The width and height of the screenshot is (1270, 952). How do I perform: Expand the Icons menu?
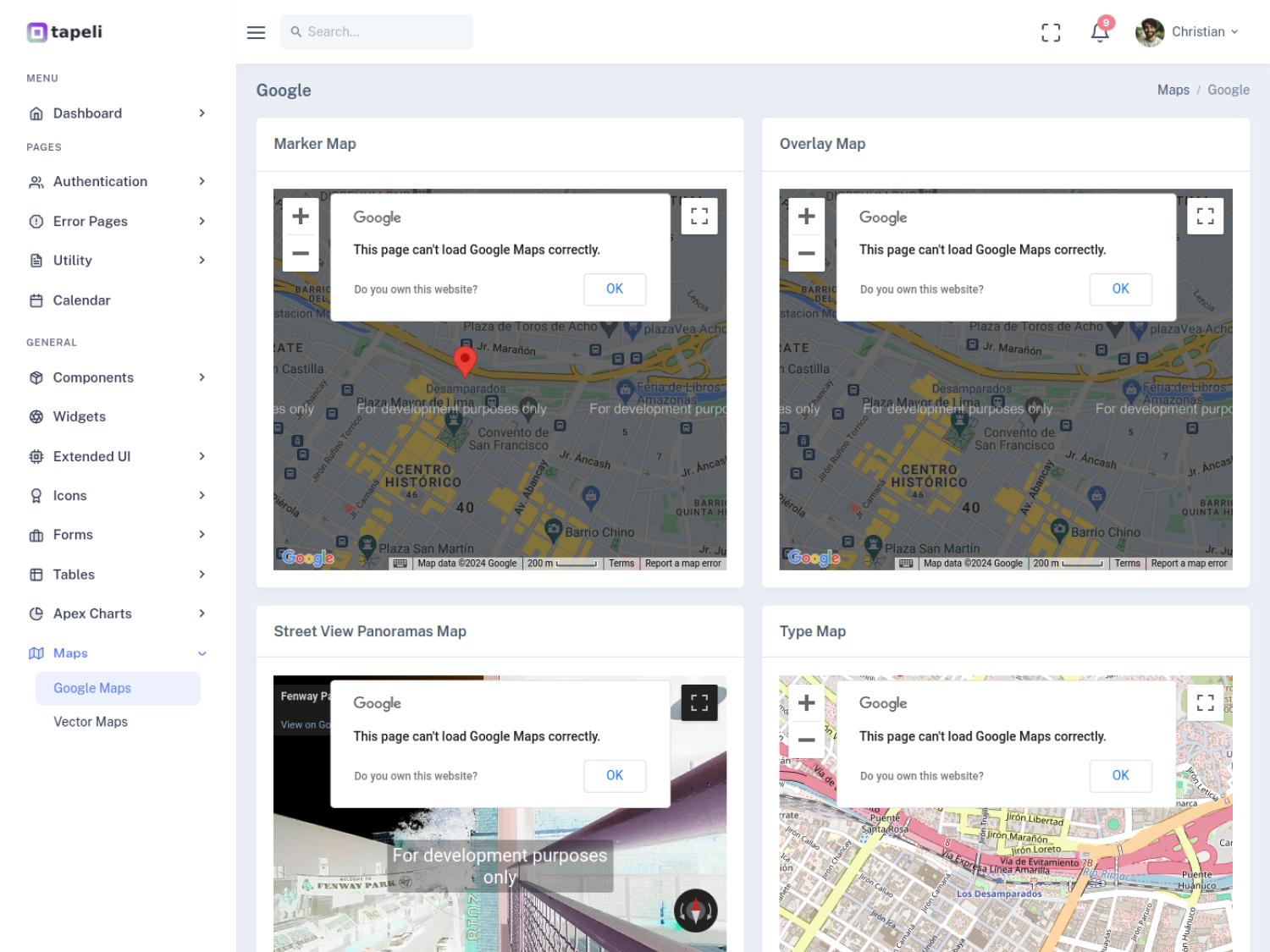point(118,496)
